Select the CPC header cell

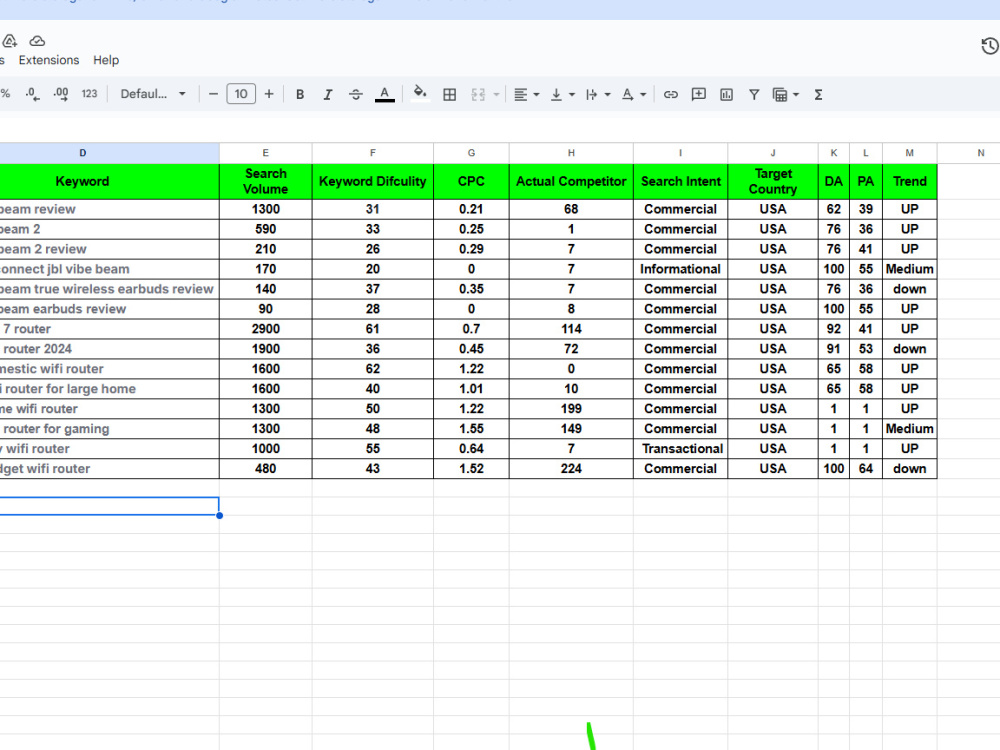click(471, 181)
